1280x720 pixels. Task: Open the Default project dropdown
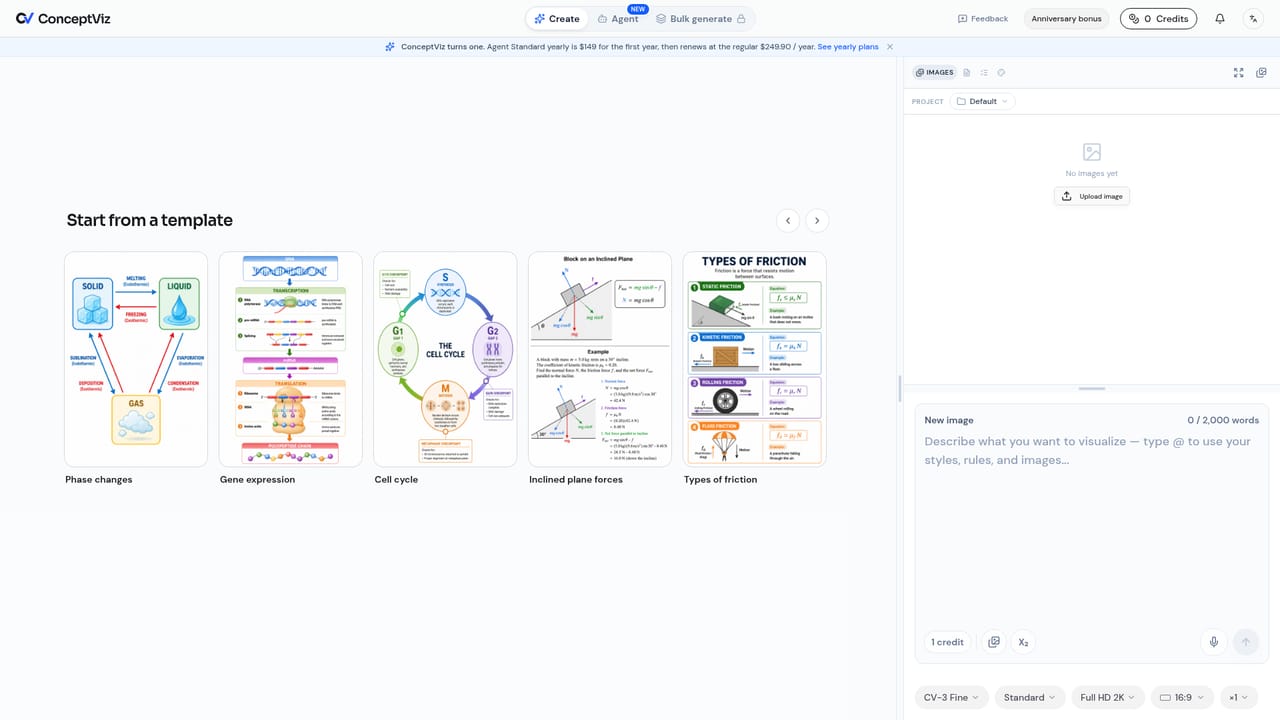coord(983,101)
